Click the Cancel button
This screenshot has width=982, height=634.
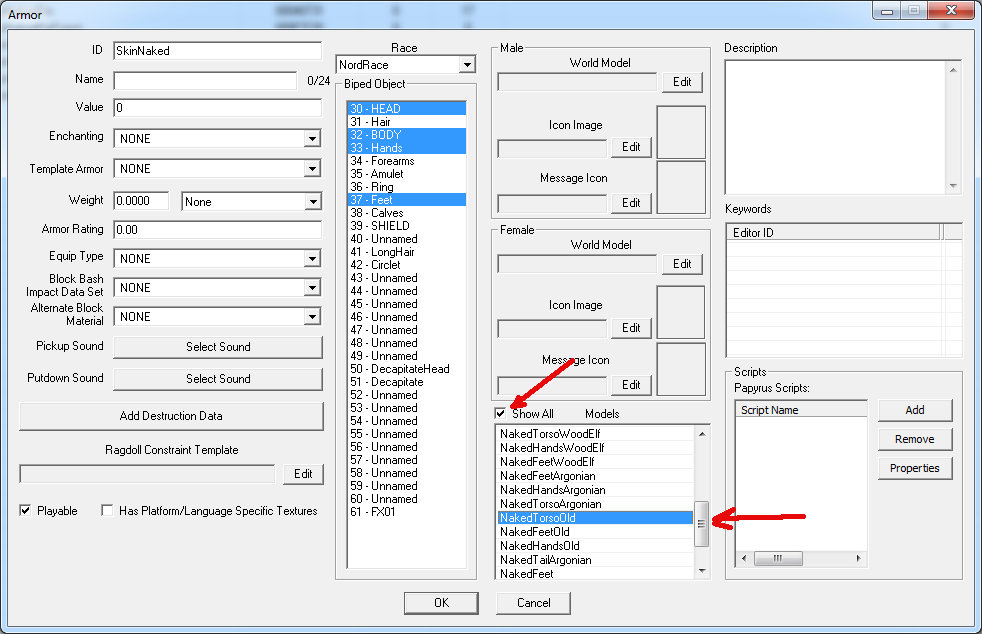(534, 603)
